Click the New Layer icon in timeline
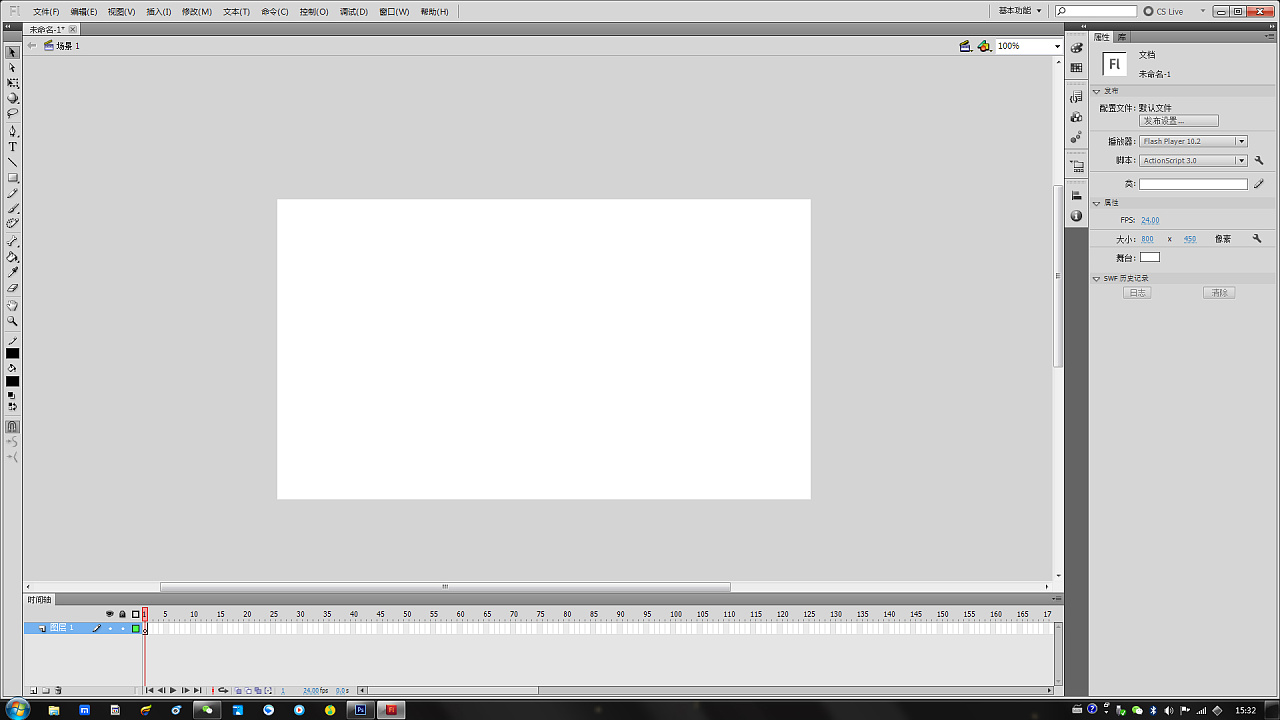Image resolution: width=1280 pixels, height=720 pixels. tap(33, 690)
